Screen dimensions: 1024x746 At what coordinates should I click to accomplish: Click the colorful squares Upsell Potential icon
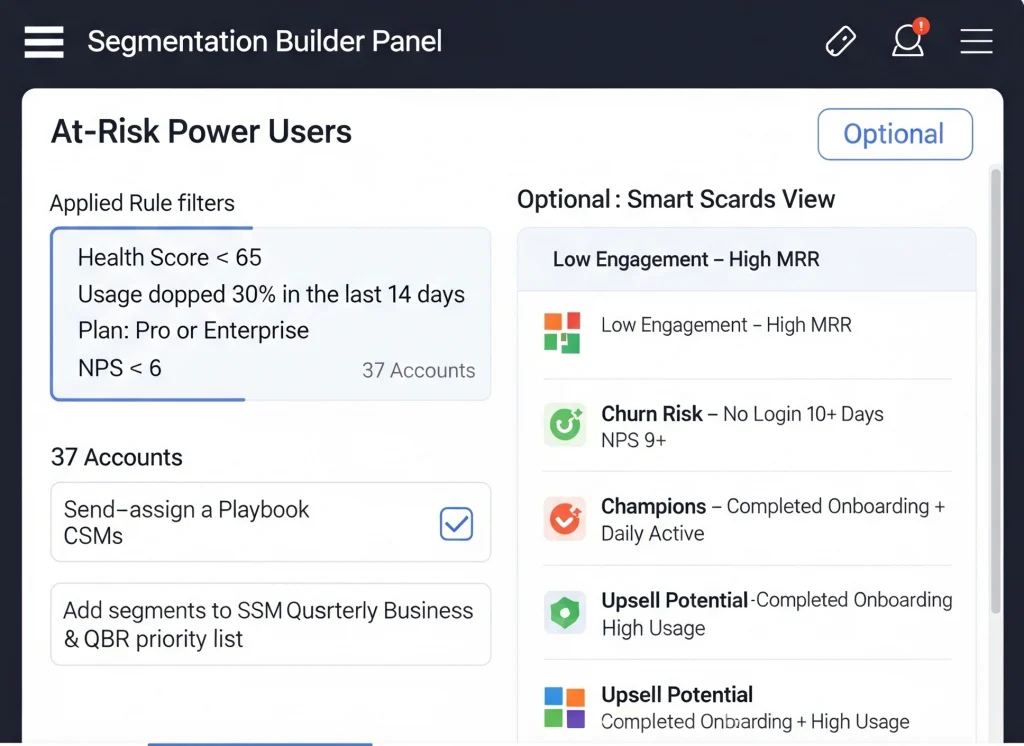[x=564, y=707]
